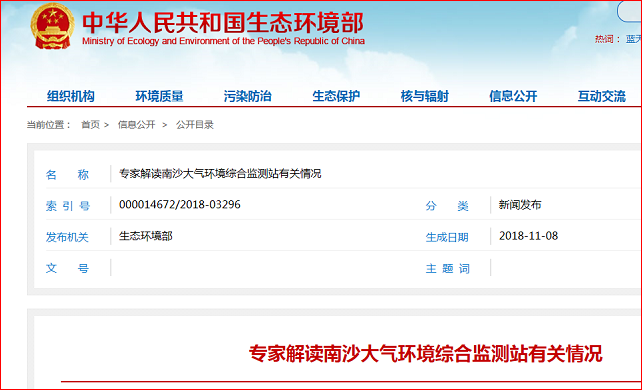The height and width of the screenshot is (390, 642).
Task: Click the hot-word link next to 热词
Action: point(633,39)
